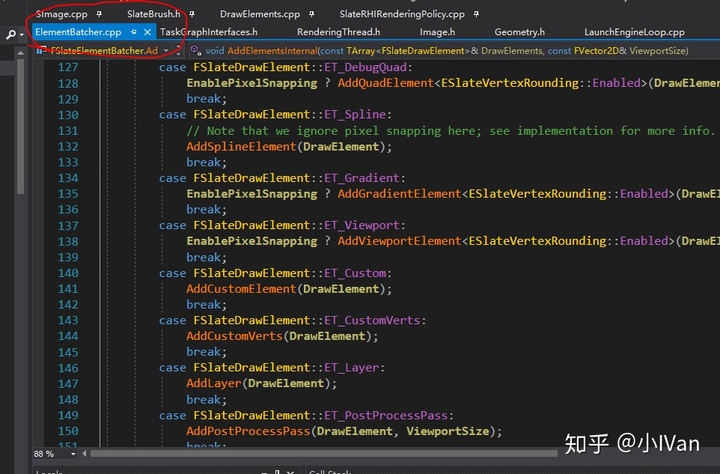Click EnablePixelSnapping on line 128
The height and width of the screenshot is (474, 720).
(x=252, y=83)
